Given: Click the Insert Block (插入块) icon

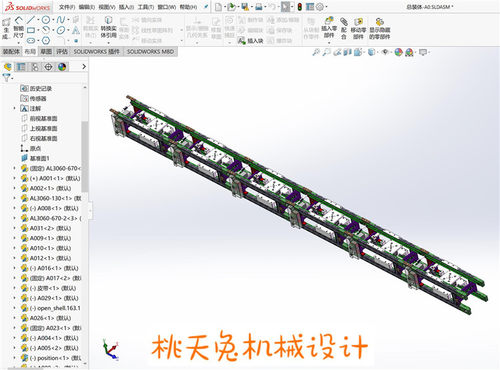Looking at the screenshot, I should click(x=241, y=41).
